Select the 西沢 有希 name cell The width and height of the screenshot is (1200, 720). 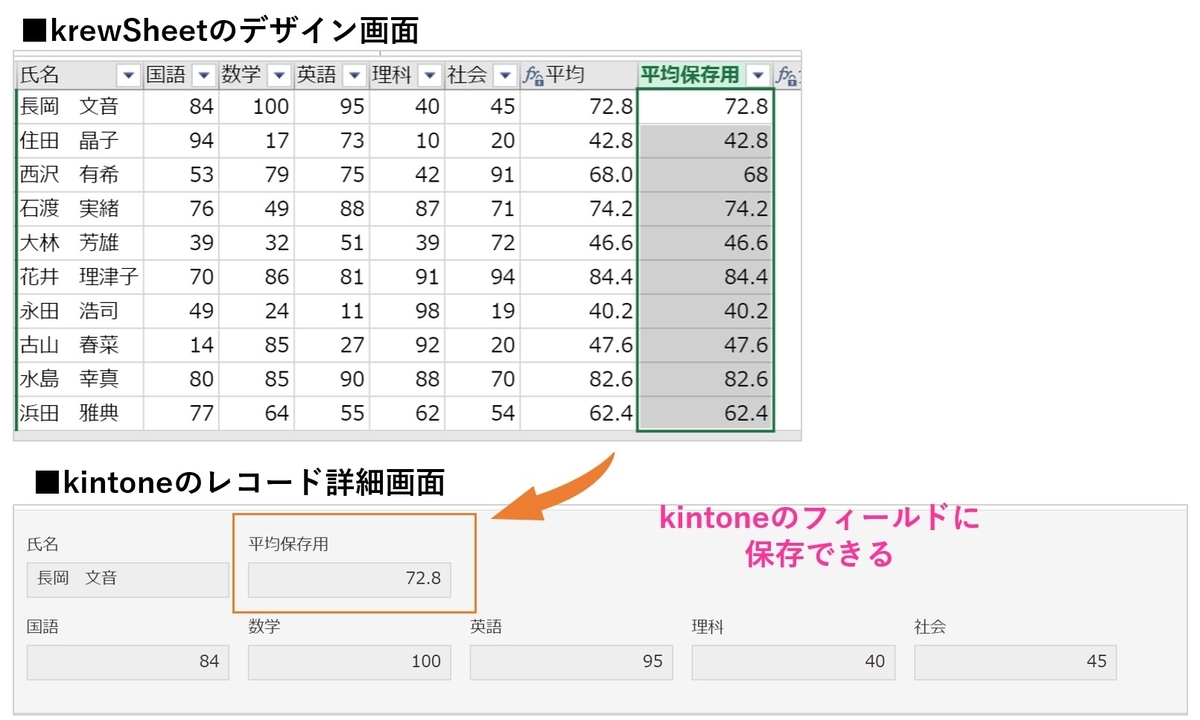pyautogui.click(x=80, y=175)
